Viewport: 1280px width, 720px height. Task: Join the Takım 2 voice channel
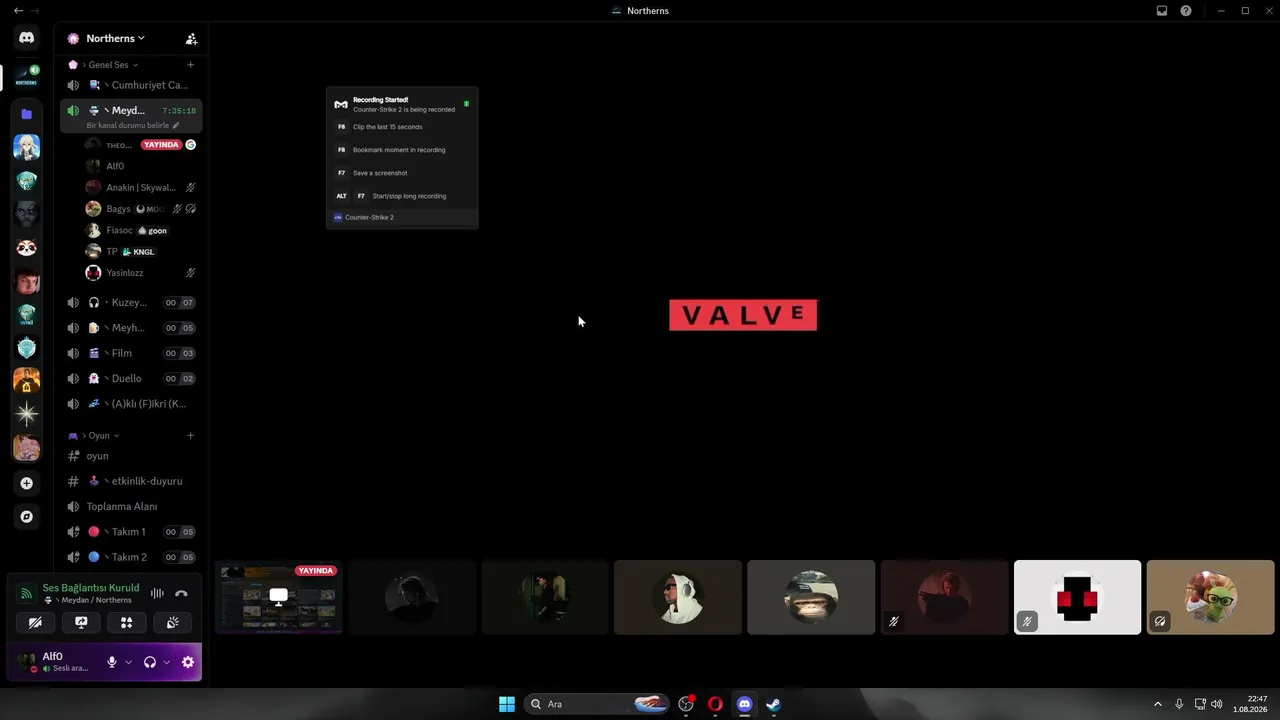[x=130, y=557]
